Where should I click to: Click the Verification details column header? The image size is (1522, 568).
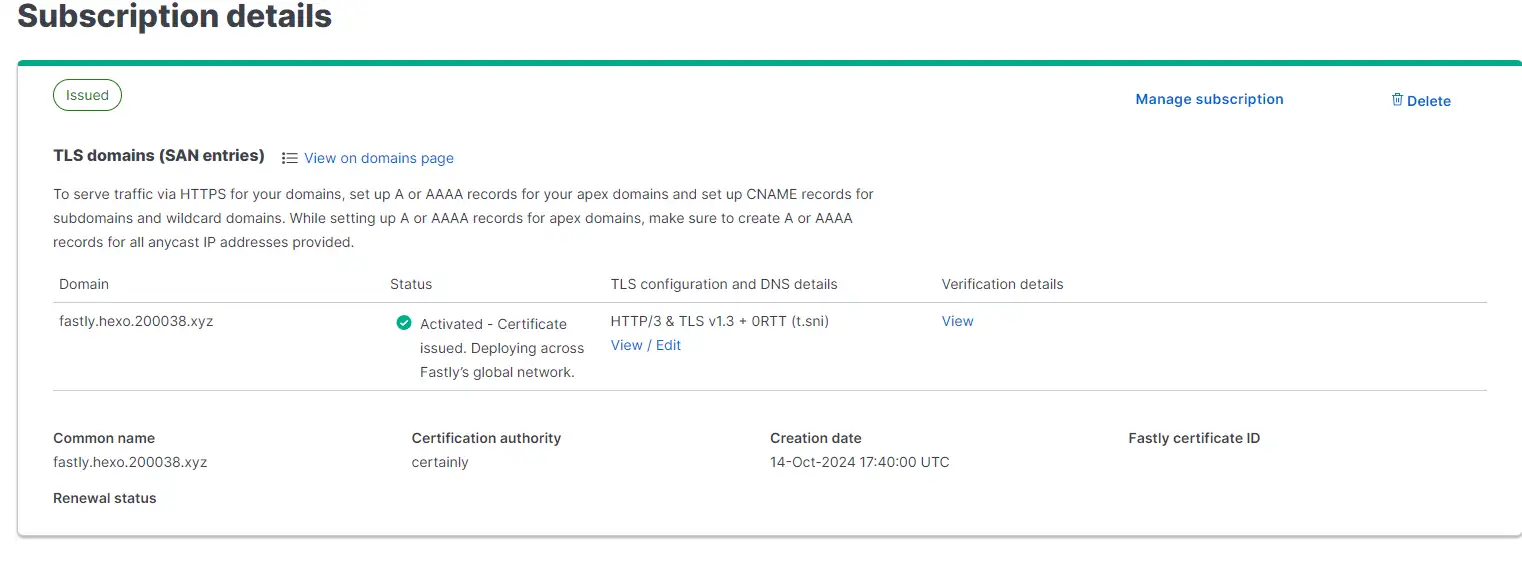click(1002, 284)
